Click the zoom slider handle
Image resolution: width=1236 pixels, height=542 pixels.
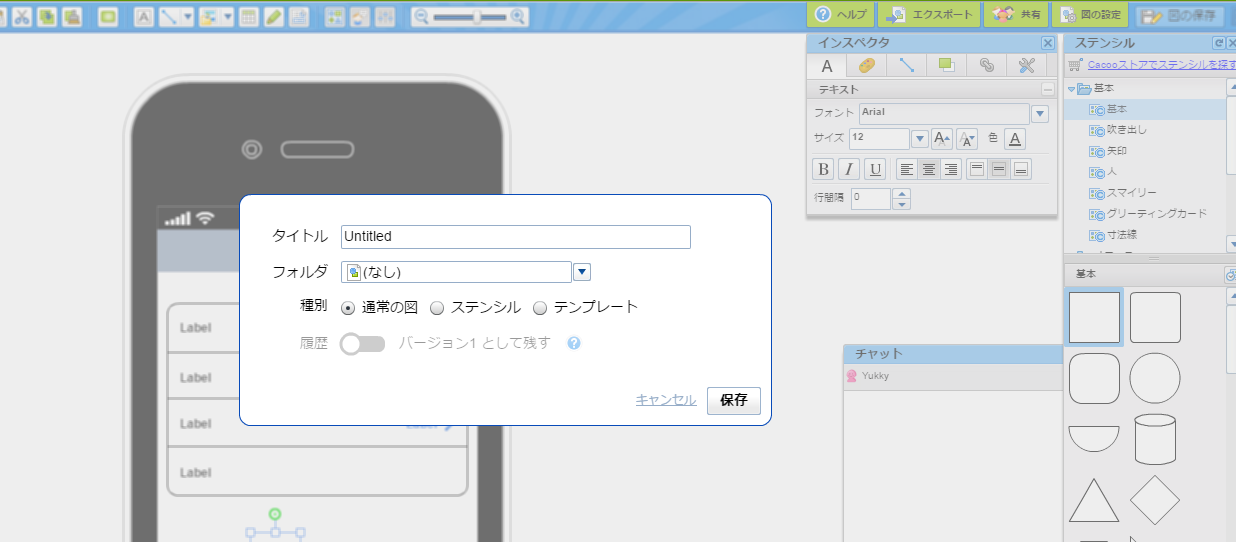tap(476, 16)
